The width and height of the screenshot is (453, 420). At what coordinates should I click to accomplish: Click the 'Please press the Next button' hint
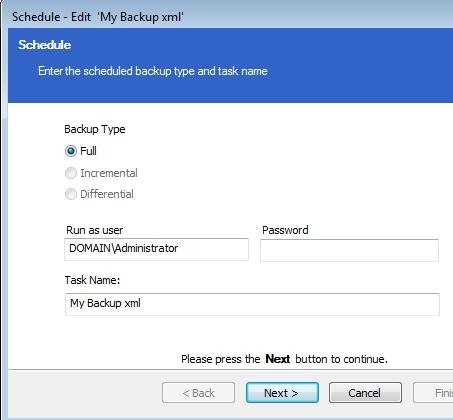284,359
